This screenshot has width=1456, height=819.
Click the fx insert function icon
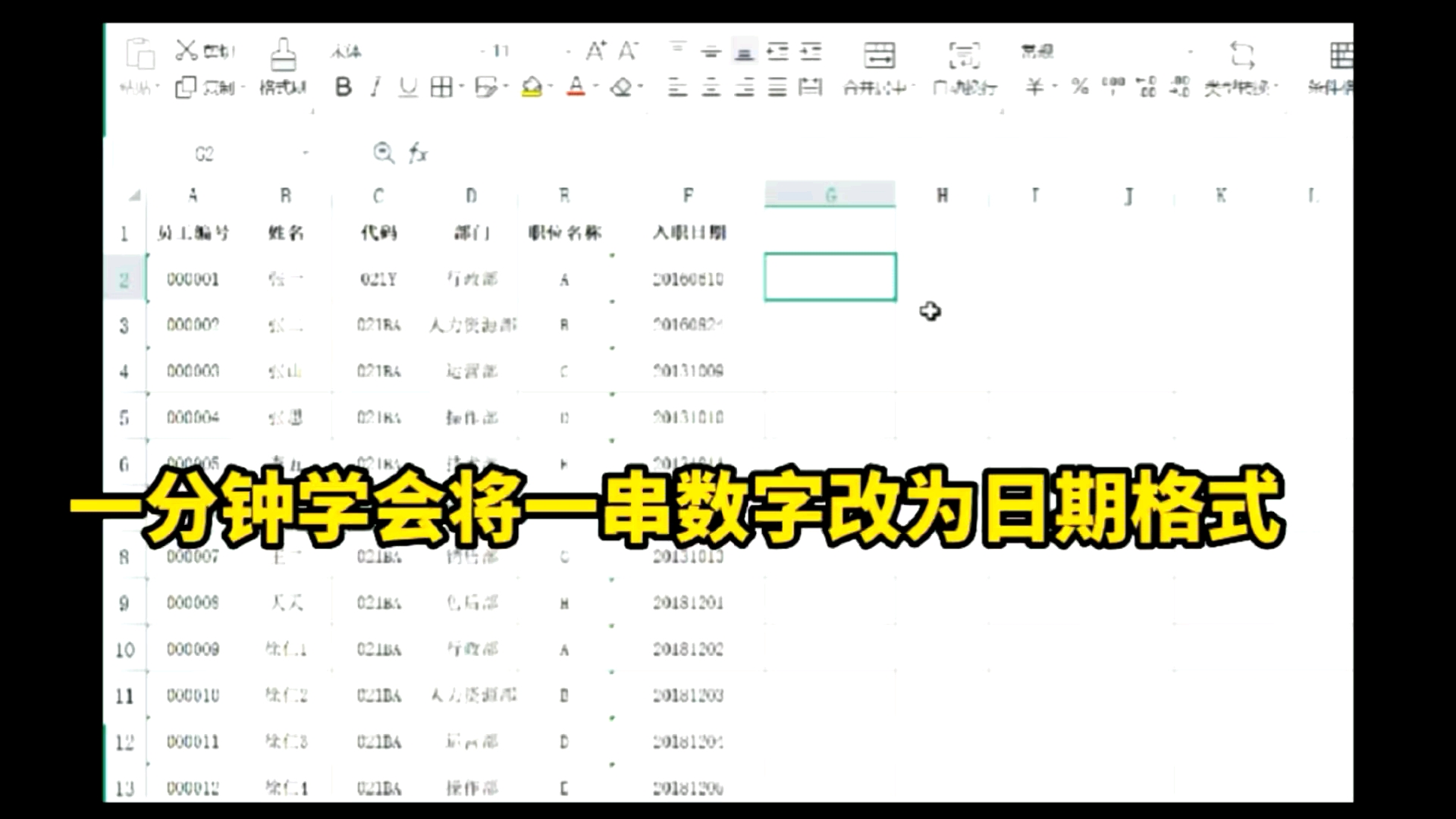click(419, 153)
